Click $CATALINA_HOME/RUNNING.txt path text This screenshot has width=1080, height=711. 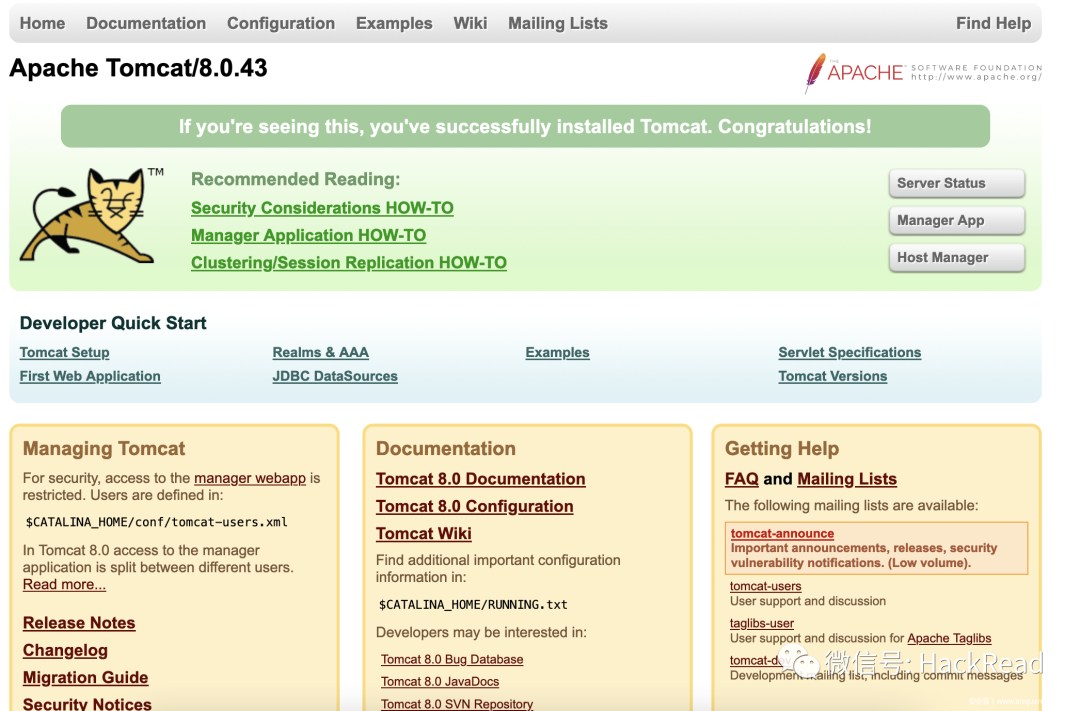473,605
